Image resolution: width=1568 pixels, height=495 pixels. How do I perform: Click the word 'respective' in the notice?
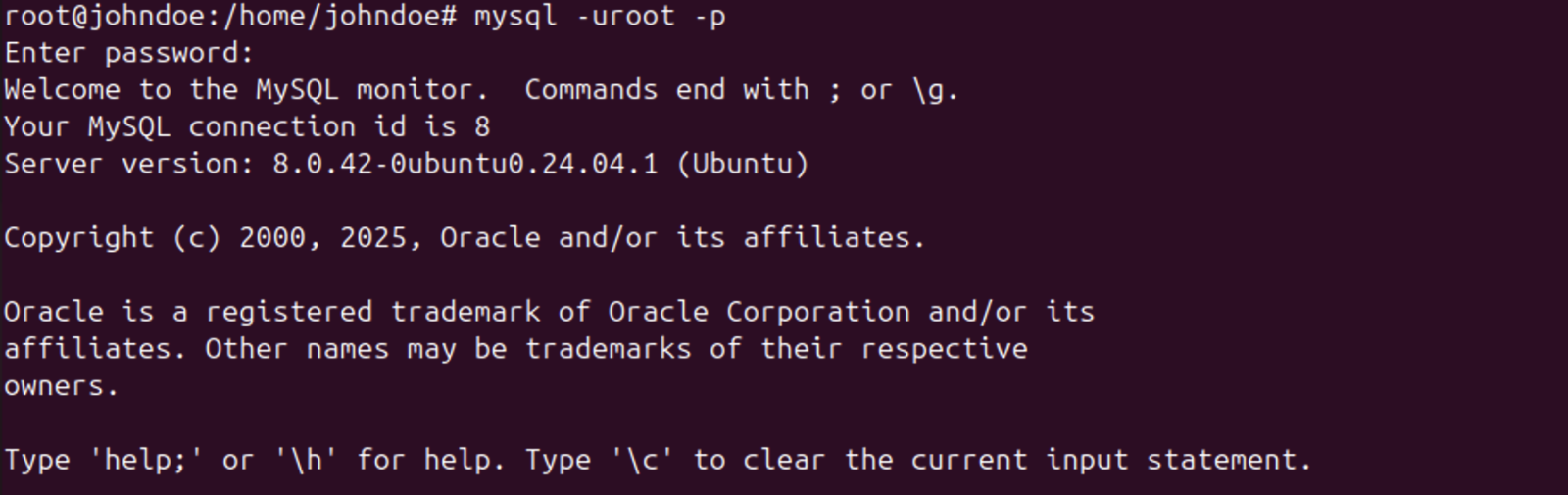[x=944, y=349]
